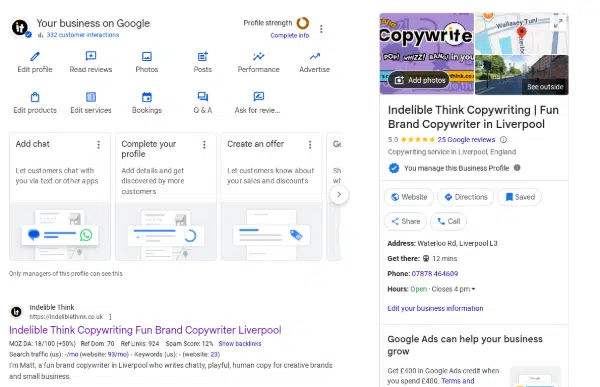Click Show backlinks link

coord(240,344)
